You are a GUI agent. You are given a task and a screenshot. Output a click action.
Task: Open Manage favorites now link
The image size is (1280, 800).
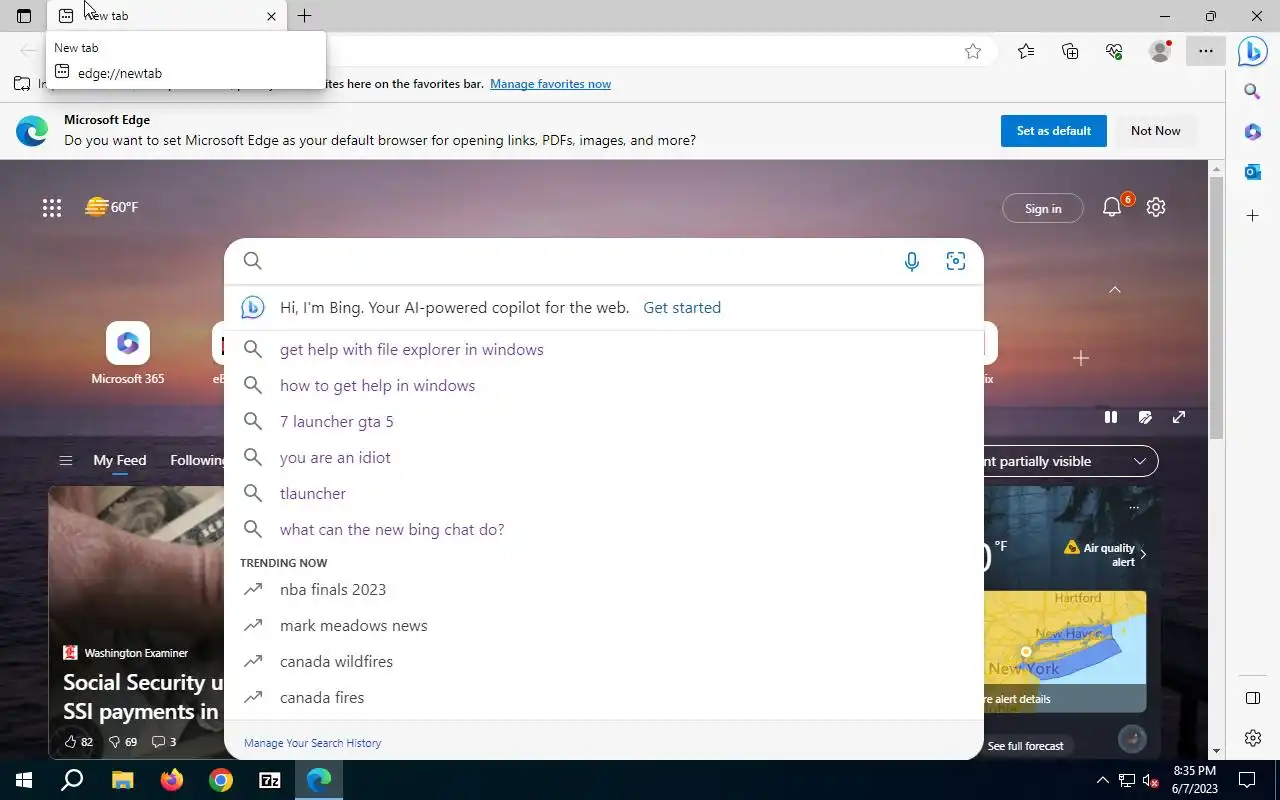tap(550, 84)
